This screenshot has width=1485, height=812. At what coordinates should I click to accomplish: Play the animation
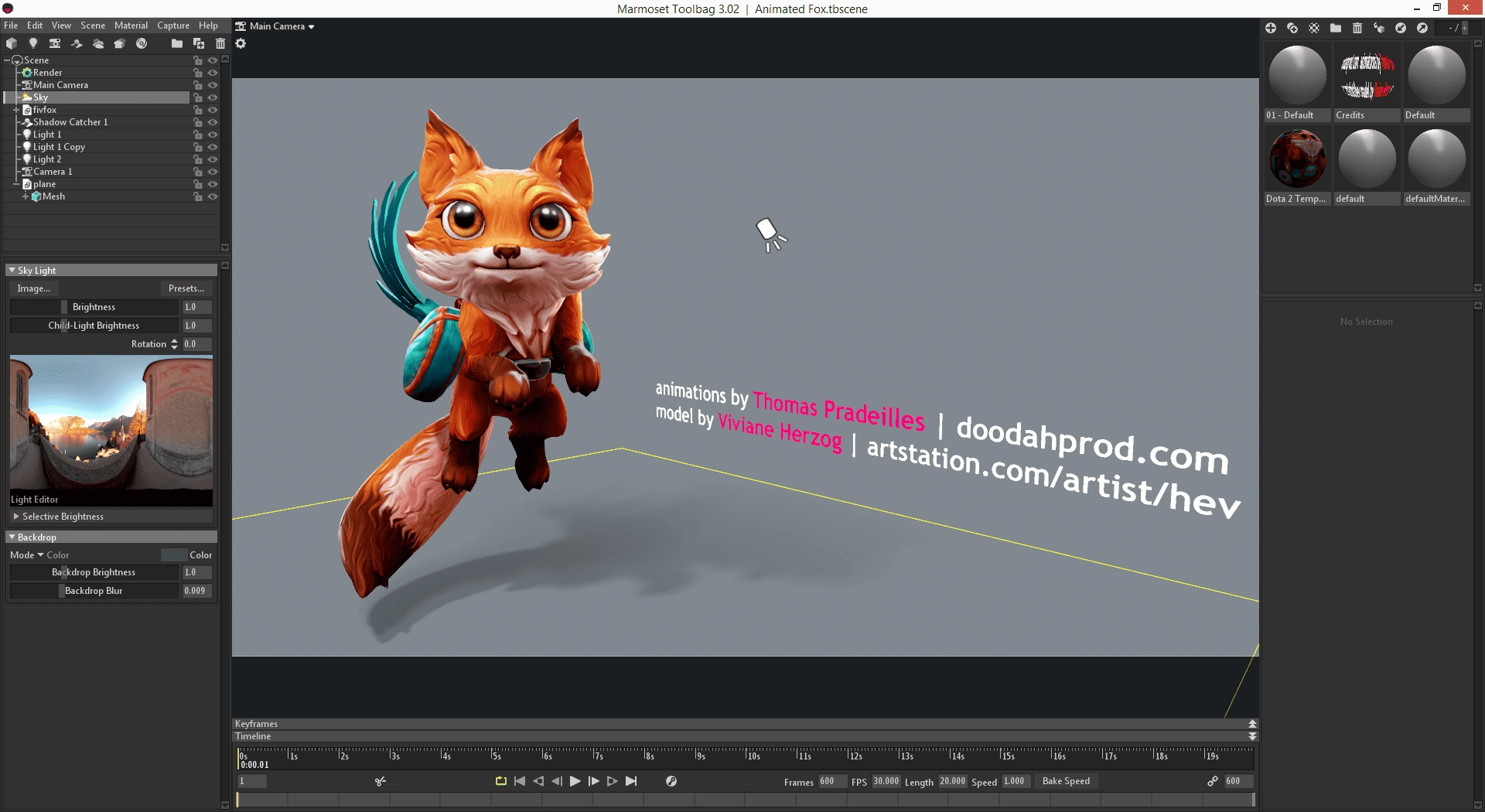point(575,781)
